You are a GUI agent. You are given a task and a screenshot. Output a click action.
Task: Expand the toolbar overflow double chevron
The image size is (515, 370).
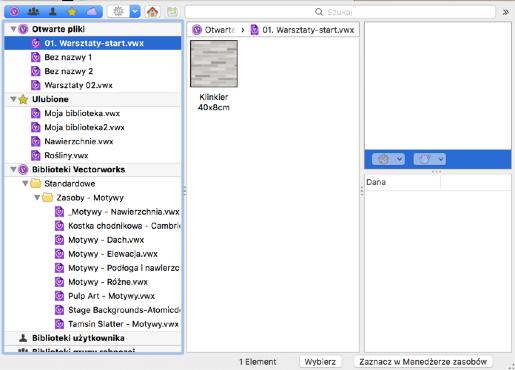(505, 12)
